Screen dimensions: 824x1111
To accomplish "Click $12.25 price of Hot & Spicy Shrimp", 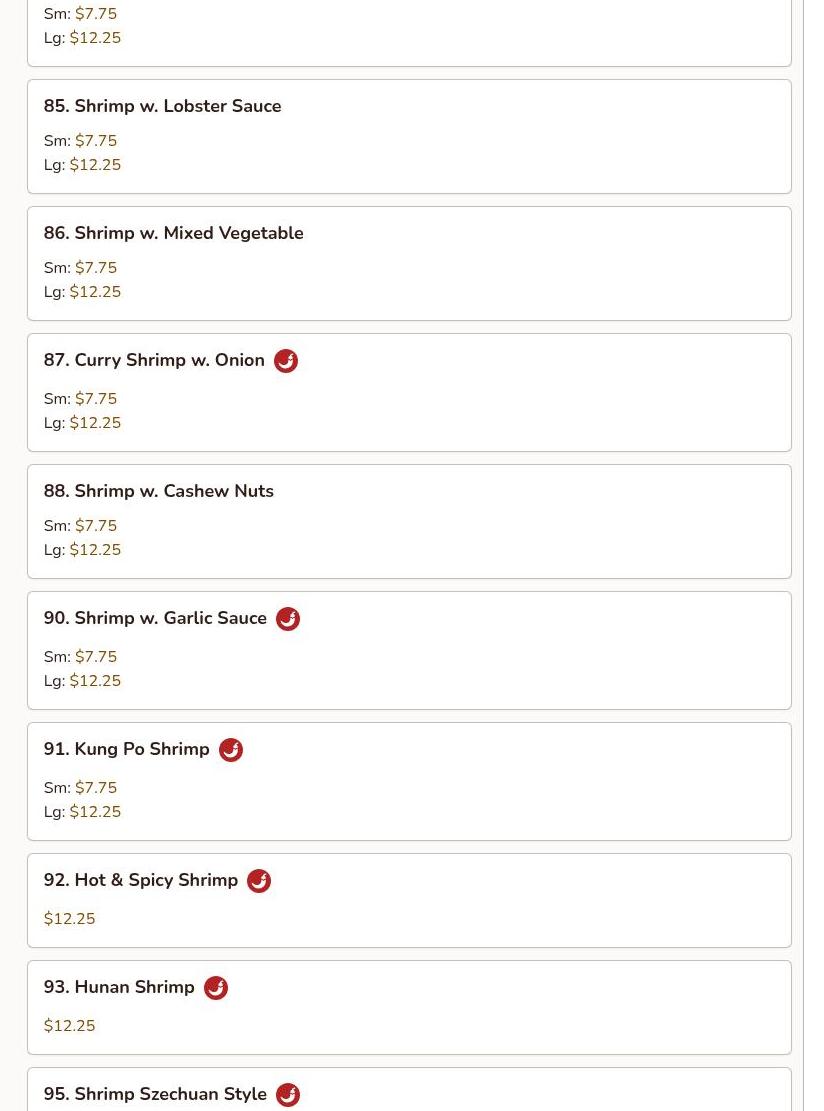I will point(70,919).
